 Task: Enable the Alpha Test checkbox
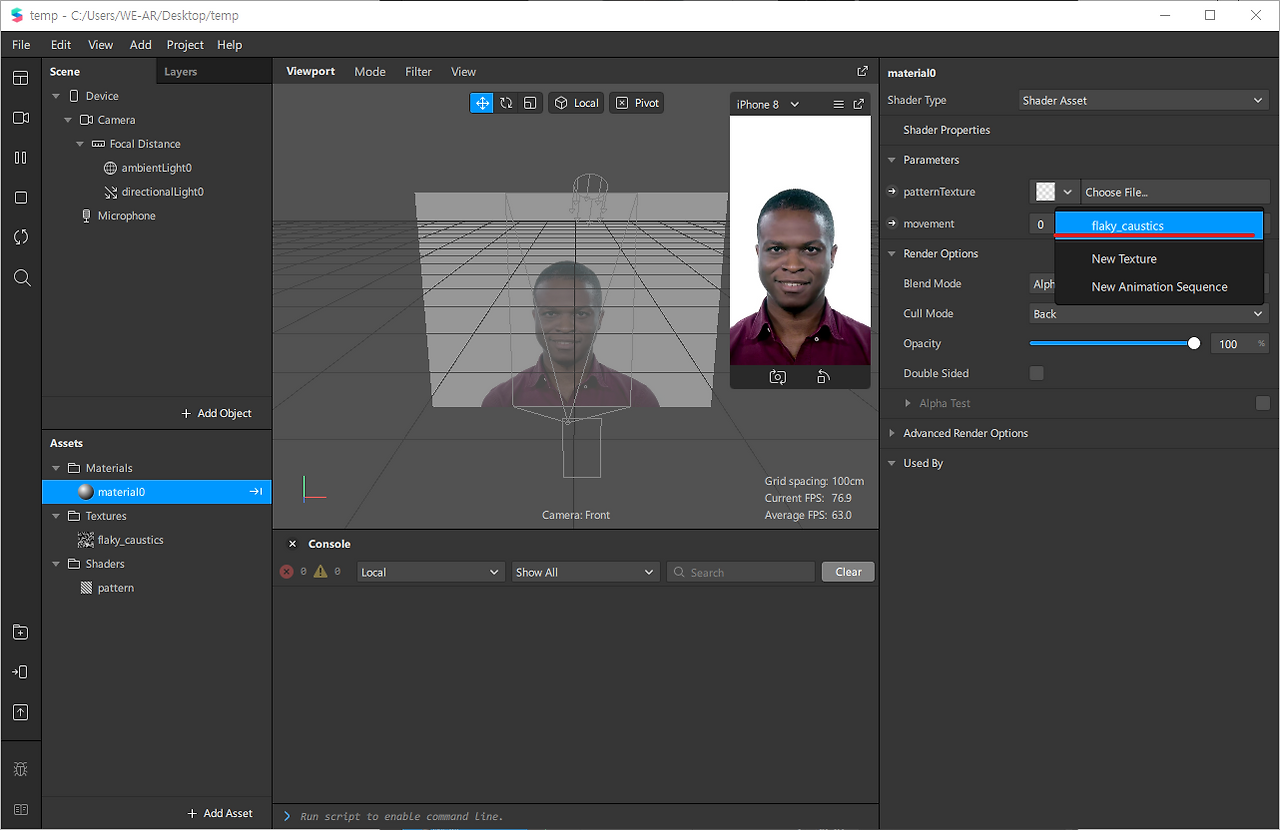(x=1263, y=403)
